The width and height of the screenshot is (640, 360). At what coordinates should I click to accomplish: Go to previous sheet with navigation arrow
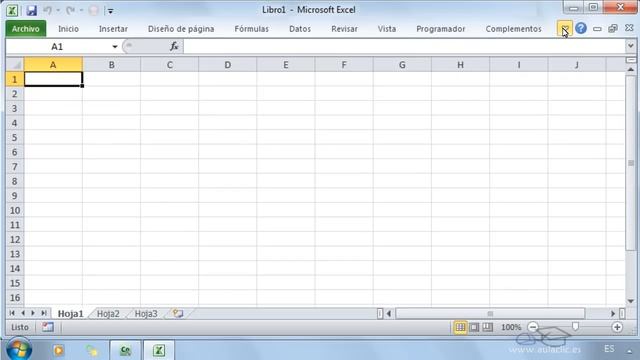tap(22, 313)
